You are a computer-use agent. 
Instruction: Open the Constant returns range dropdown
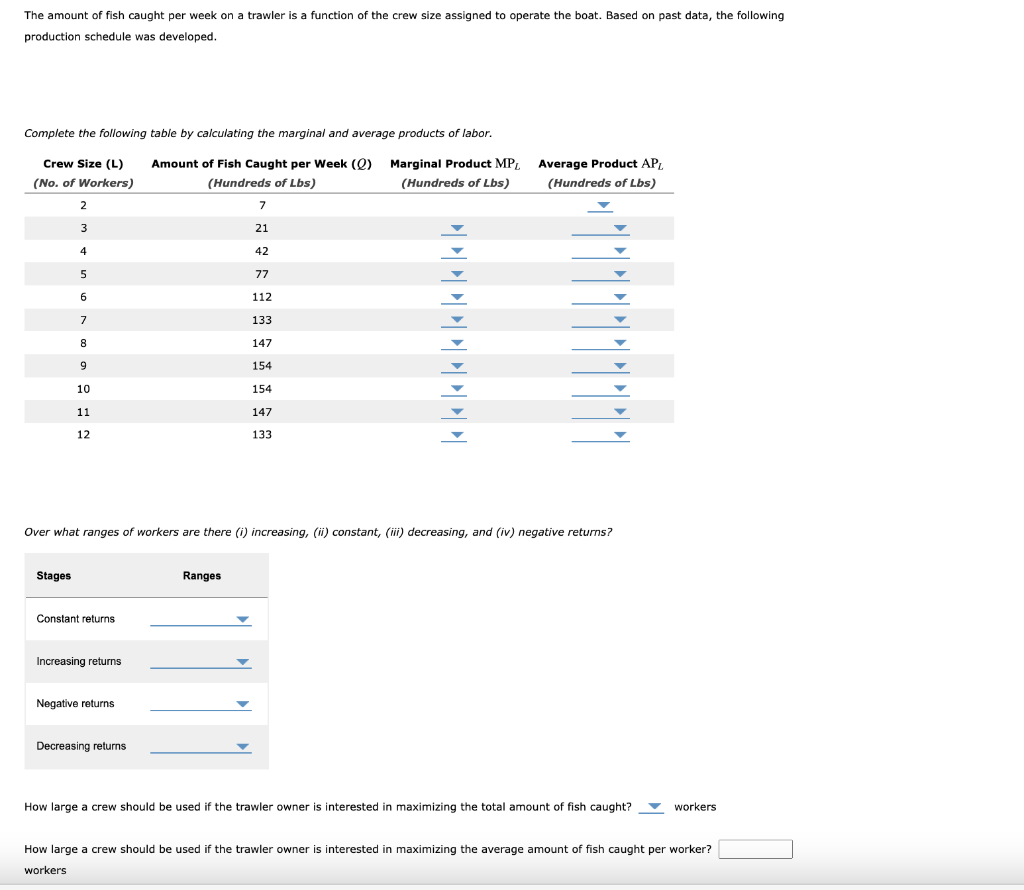coord(200,619)
